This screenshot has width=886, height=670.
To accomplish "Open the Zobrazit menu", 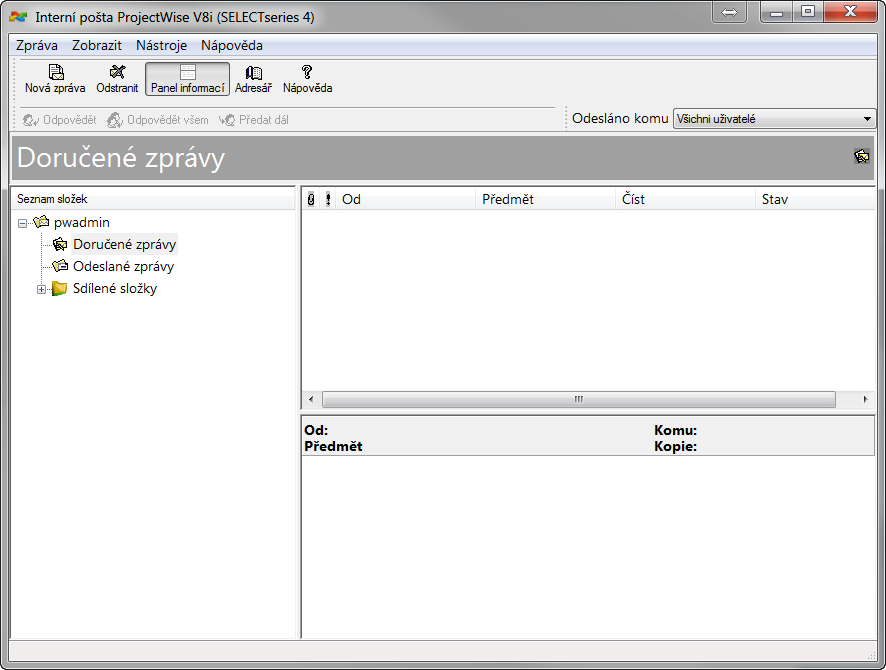I will tap(97, 45).
